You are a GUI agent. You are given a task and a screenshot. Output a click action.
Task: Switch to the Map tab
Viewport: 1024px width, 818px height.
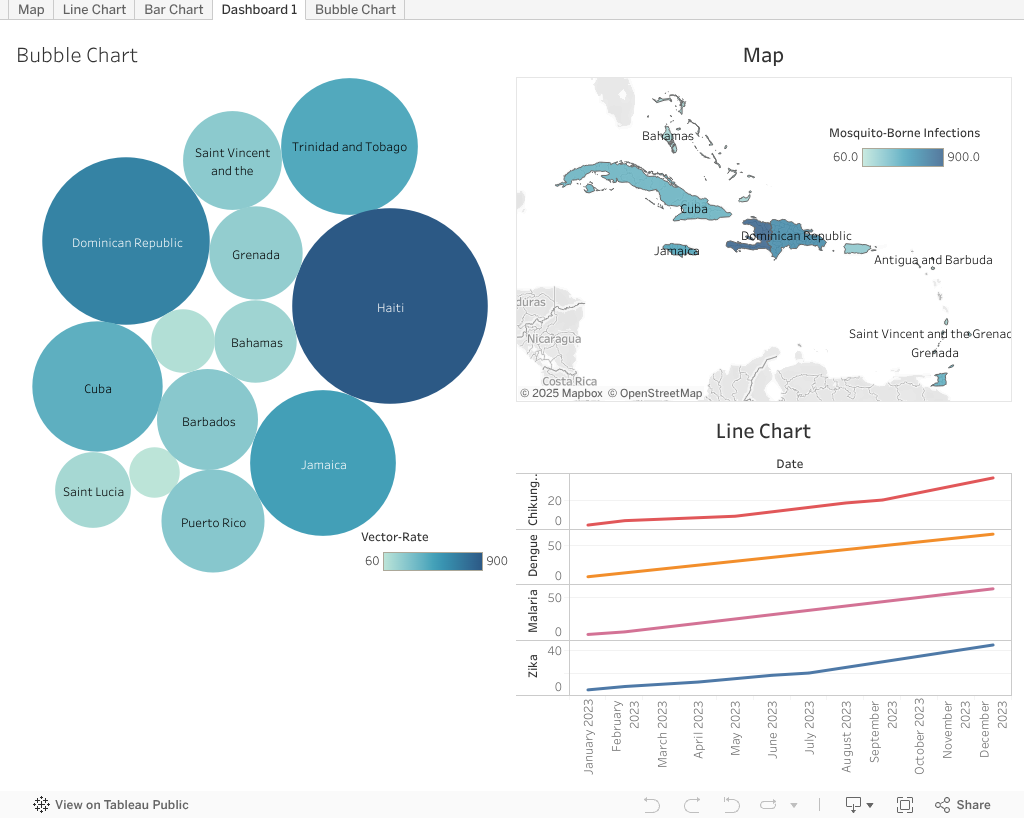(31, 10)
